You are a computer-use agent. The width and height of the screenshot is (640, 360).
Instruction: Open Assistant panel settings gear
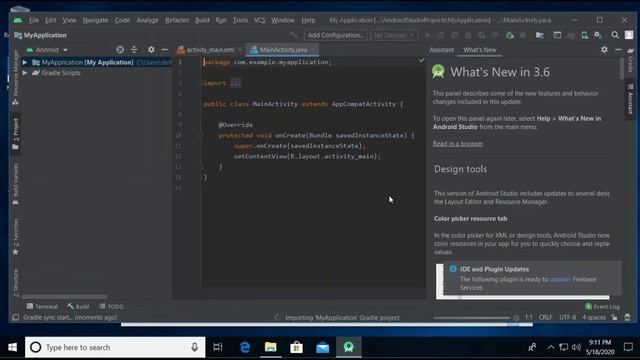coord(604,49)
